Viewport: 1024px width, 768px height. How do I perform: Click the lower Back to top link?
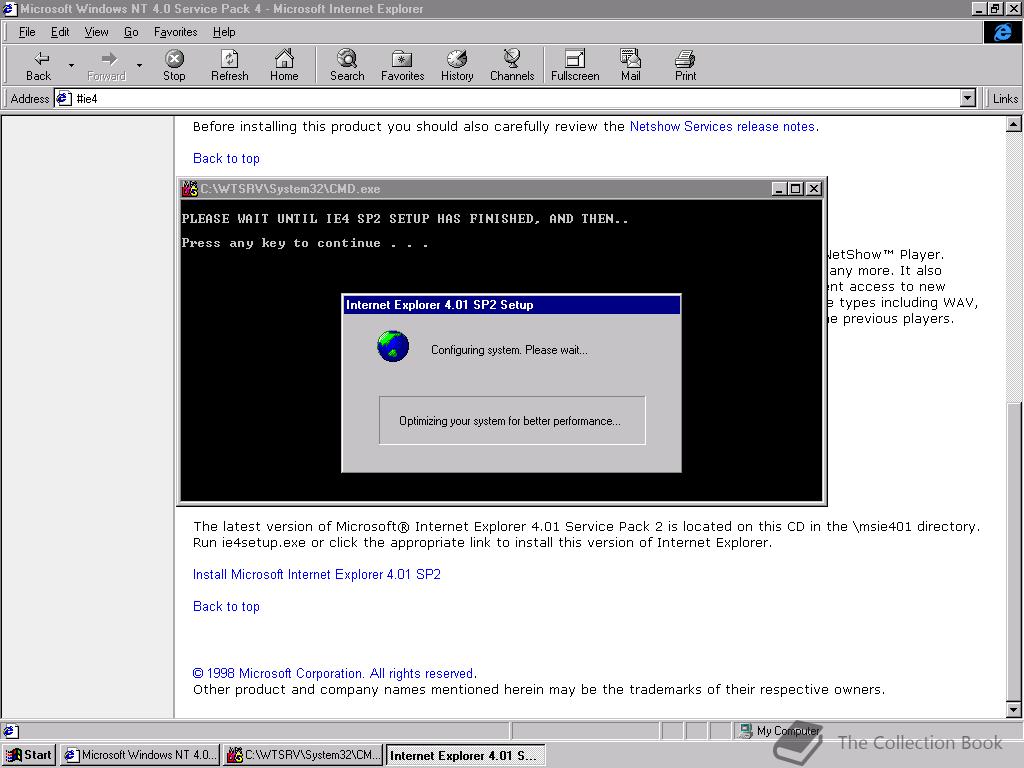(x=226, y=607)
